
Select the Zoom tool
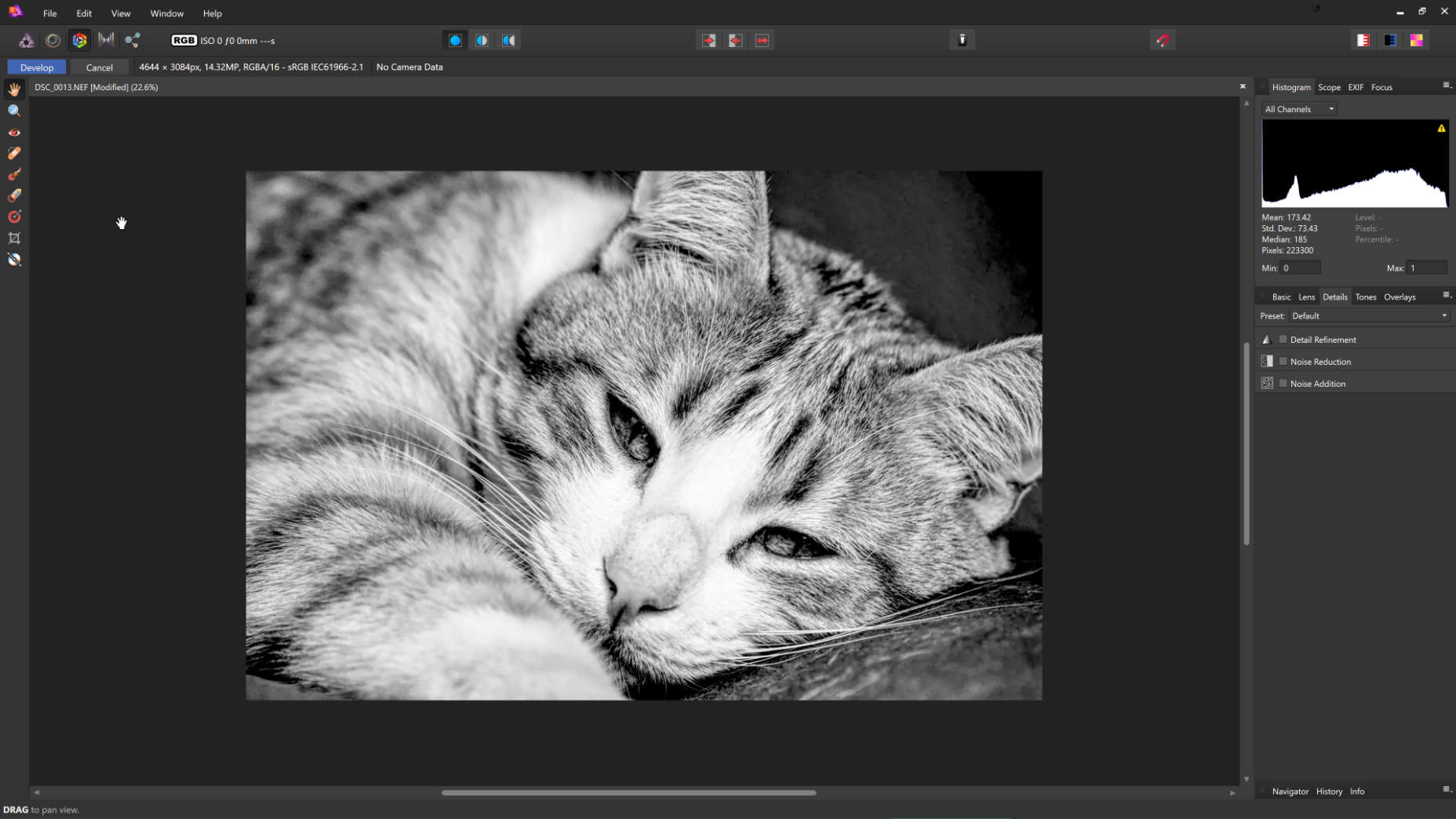14,111
